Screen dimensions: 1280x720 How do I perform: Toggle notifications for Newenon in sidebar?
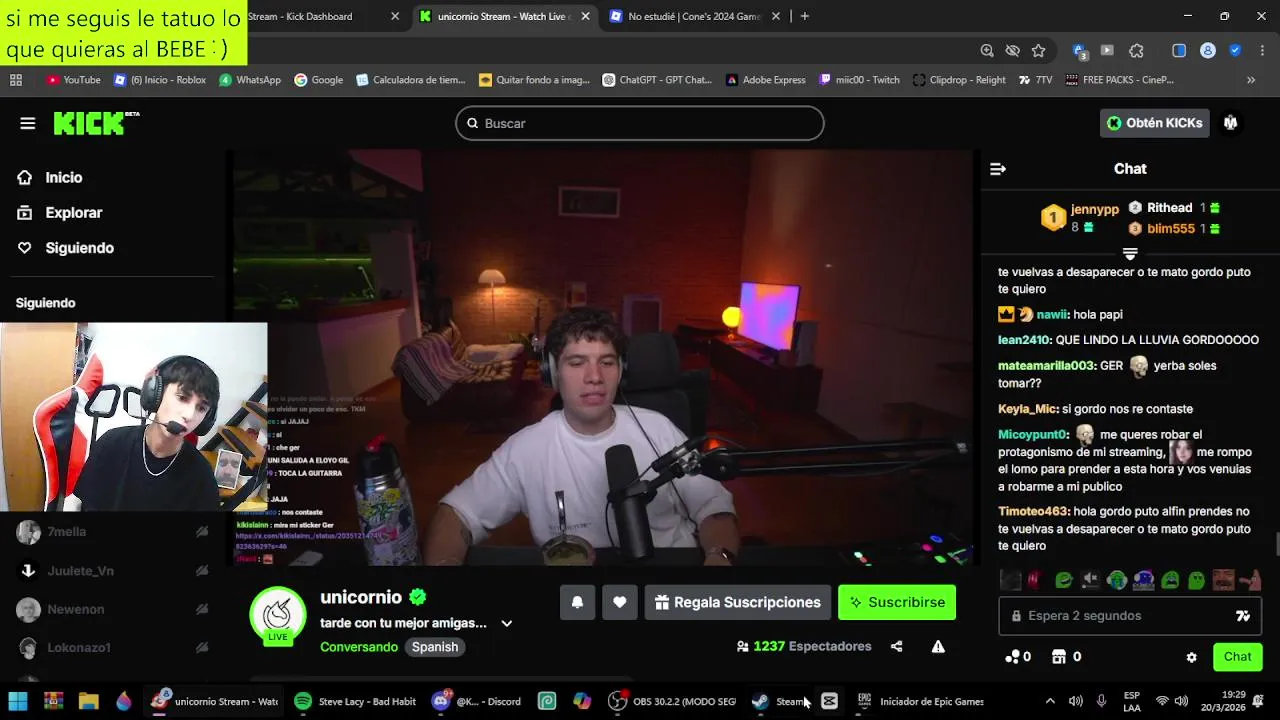pyautogui.click(x=202, y=609)
